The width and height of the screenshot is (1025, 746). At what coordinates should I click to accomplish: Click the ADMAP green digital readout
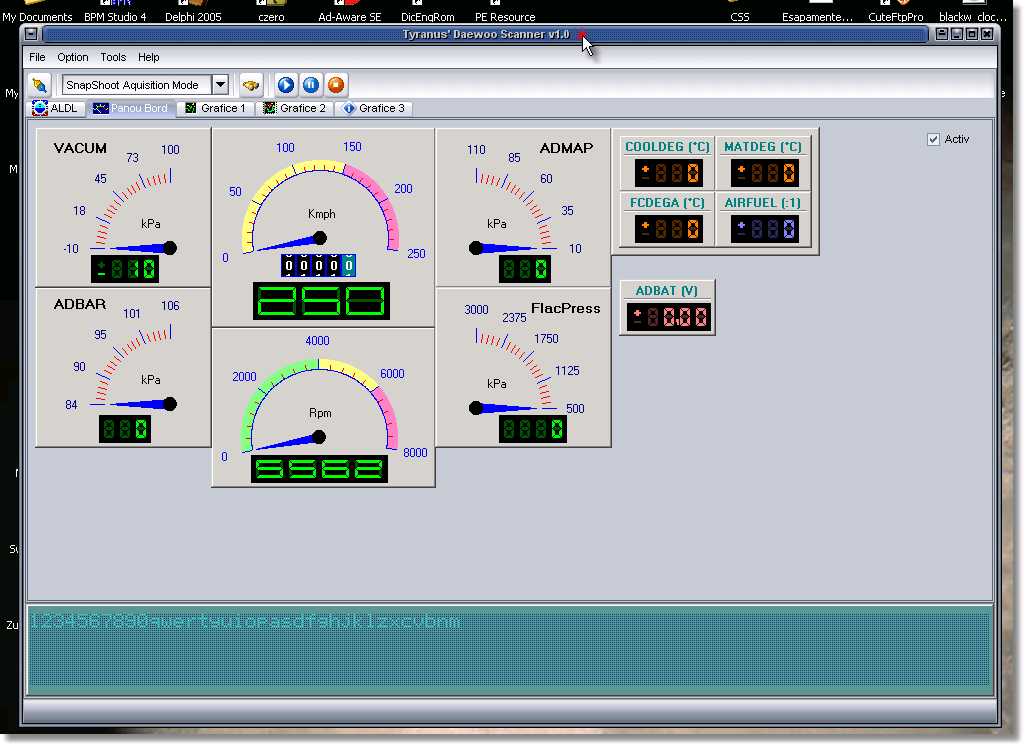[525, 269]
